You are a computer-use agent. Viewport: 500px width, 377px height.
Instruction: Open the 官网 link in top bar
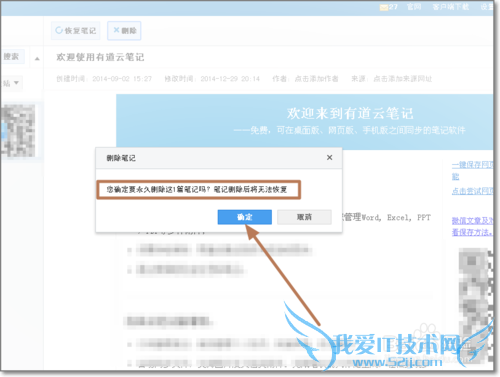414,7
